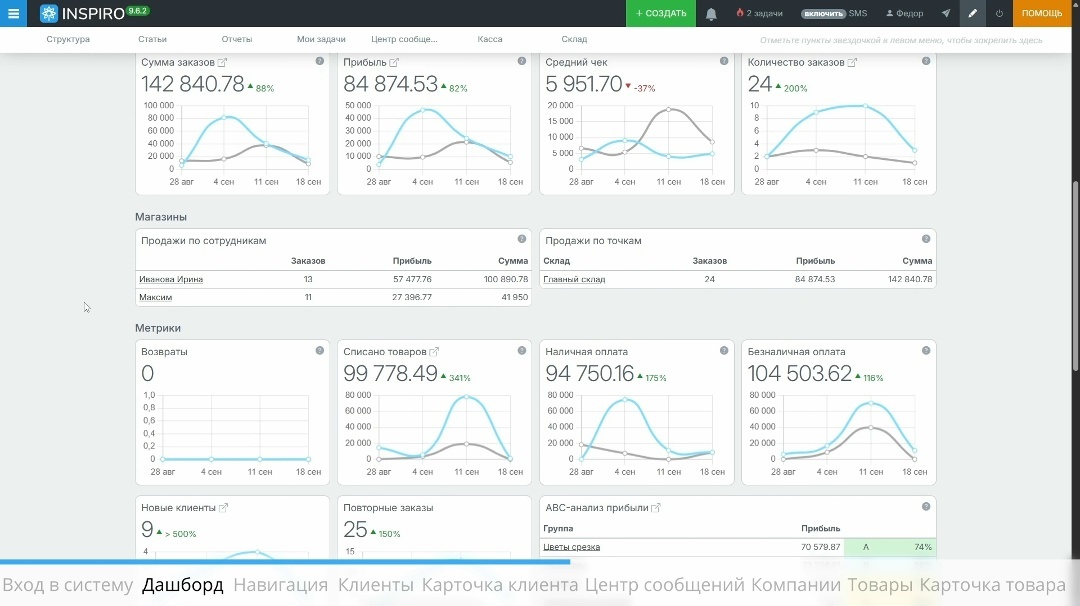Open the Мои задачи menu item
1080x606 pixels.
coord(321,39)
